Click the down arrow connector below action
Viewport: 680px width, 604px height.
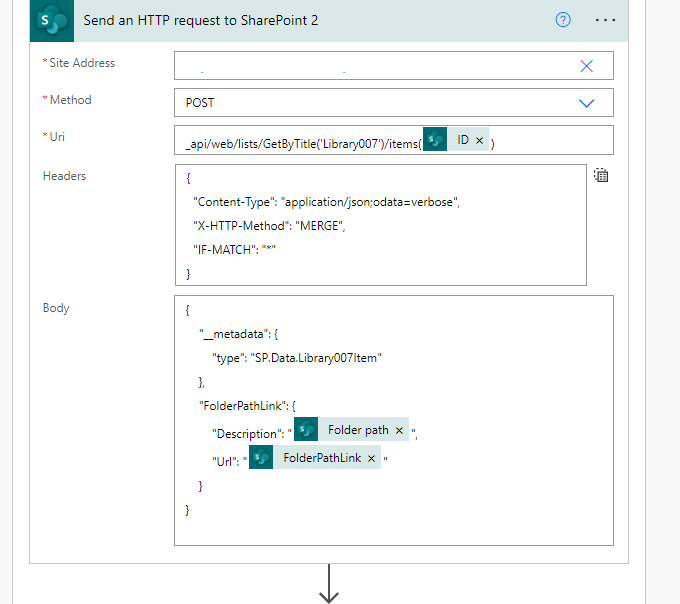click(x=329, y=584)
